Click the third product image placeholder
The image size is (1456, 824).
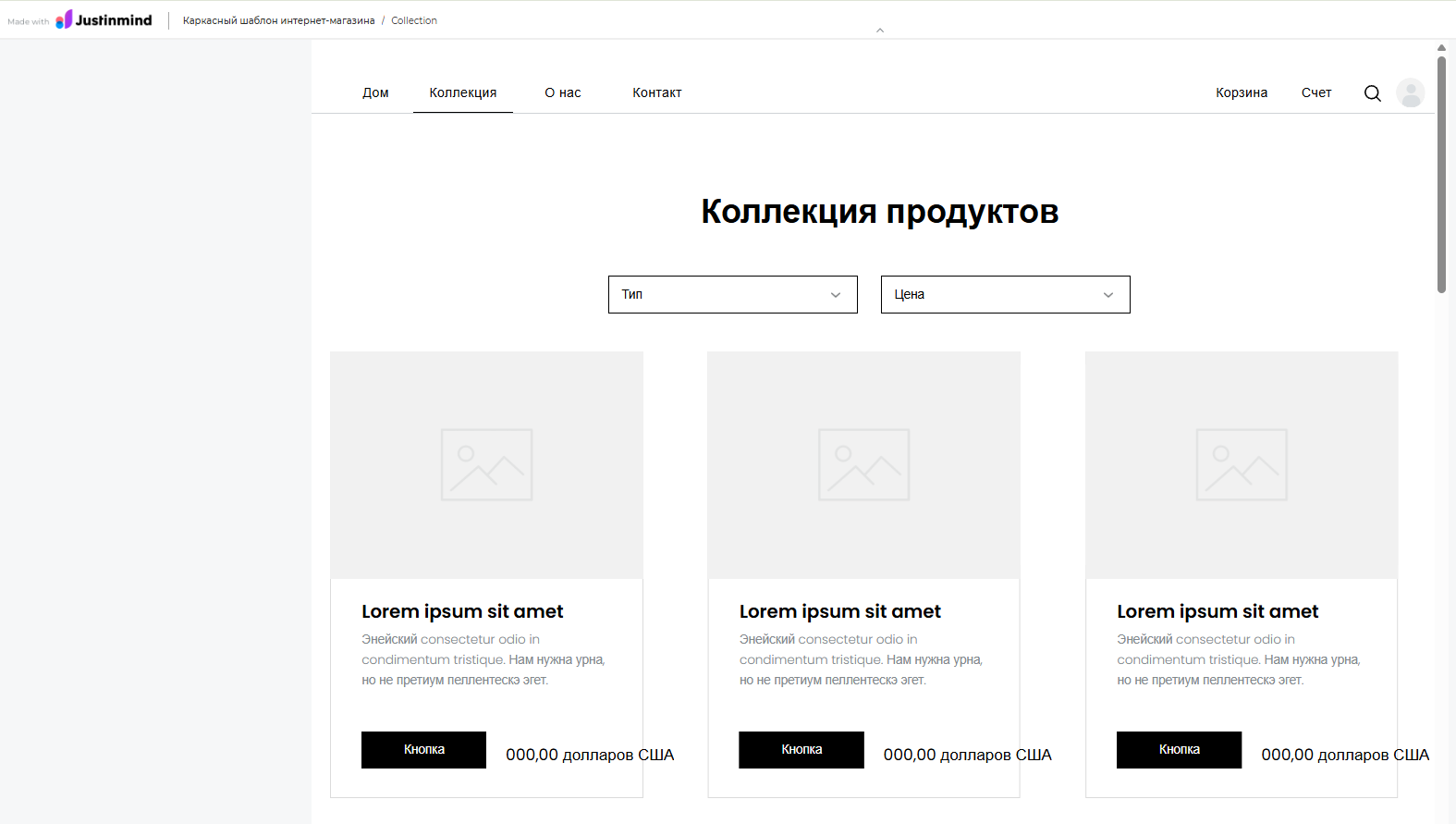pyautogui.click(x=1242, y=465)
